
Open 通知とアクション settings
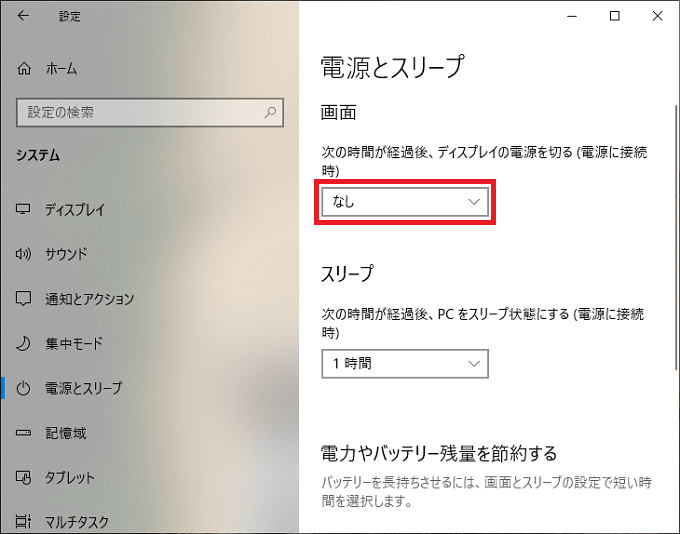(x=90, y=299)
